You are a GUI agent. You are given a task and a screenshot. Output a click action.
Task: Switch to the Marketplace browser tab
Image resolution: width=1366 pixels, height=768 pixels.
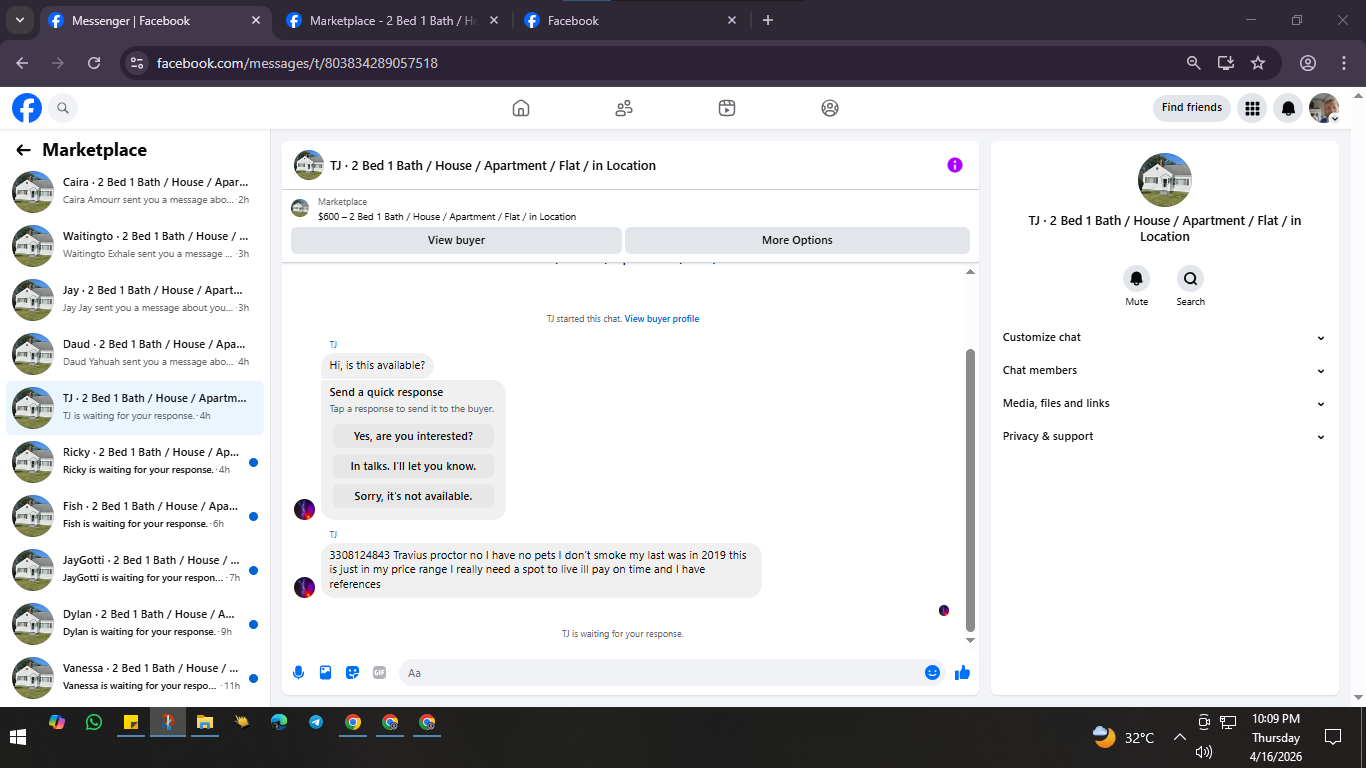pos(393,20)
